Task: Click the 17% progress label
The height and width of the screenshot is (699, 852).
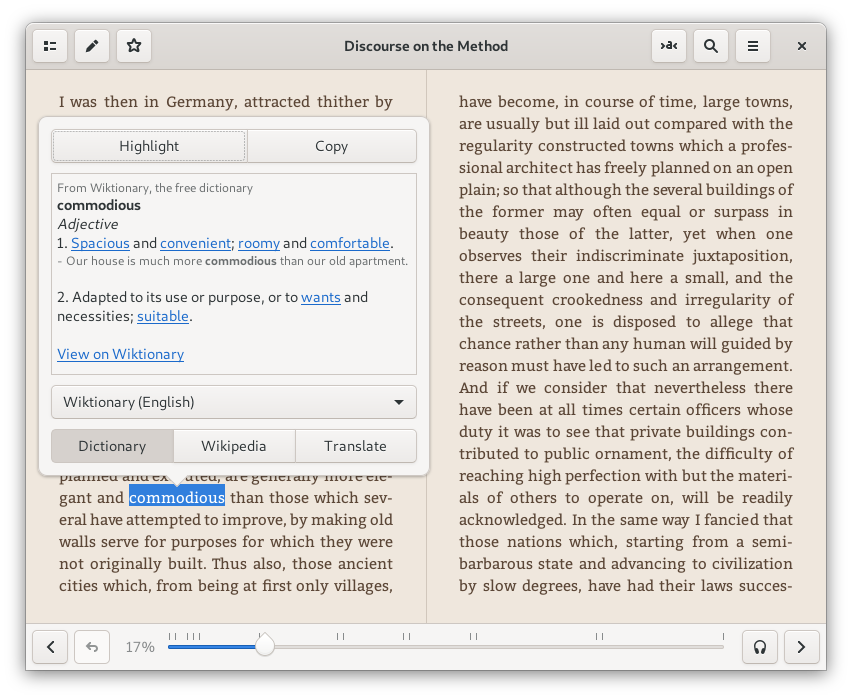Action: pos(140,647)
